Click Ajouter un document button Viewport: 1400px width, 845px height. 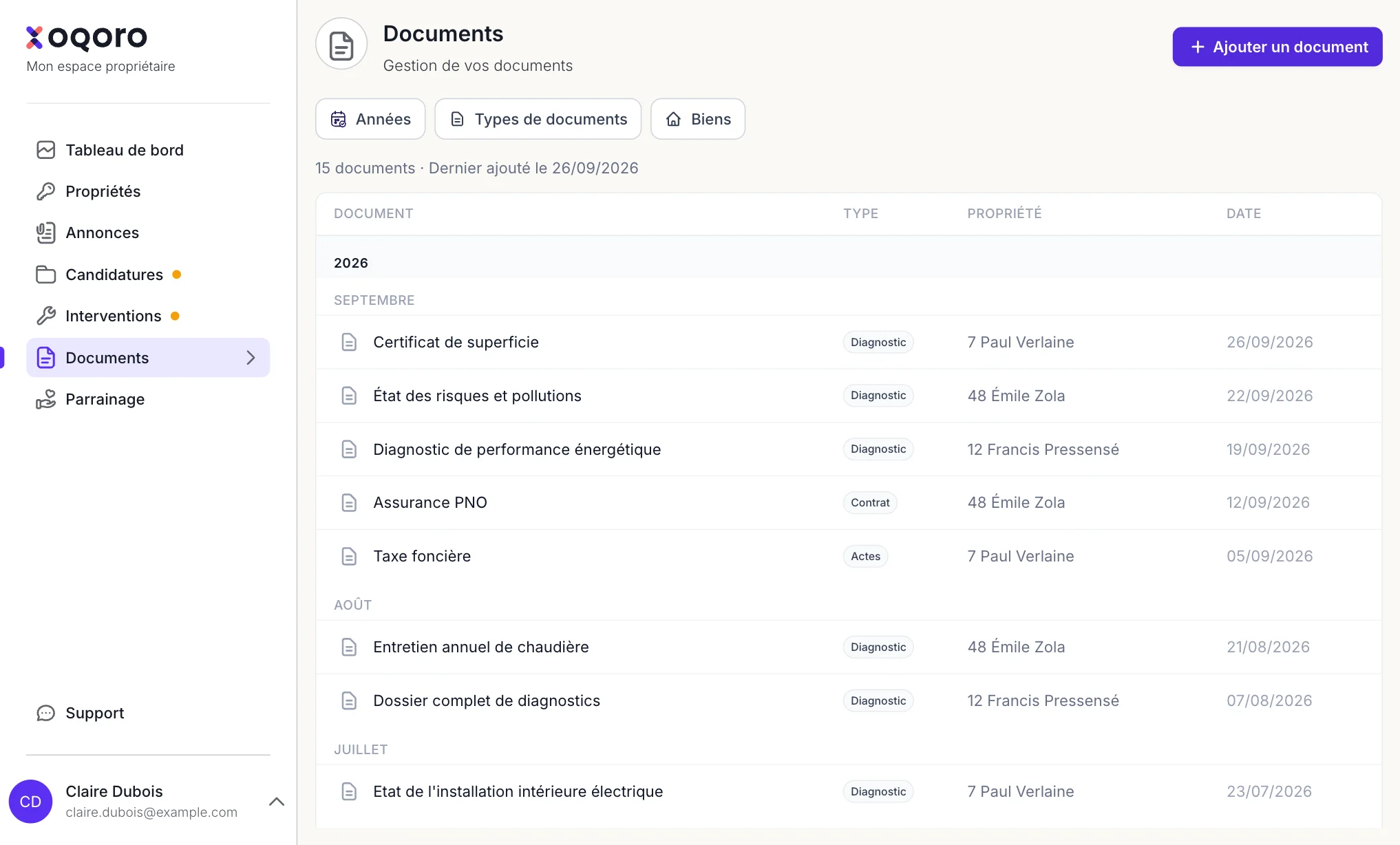click(x=1277, y=47)
